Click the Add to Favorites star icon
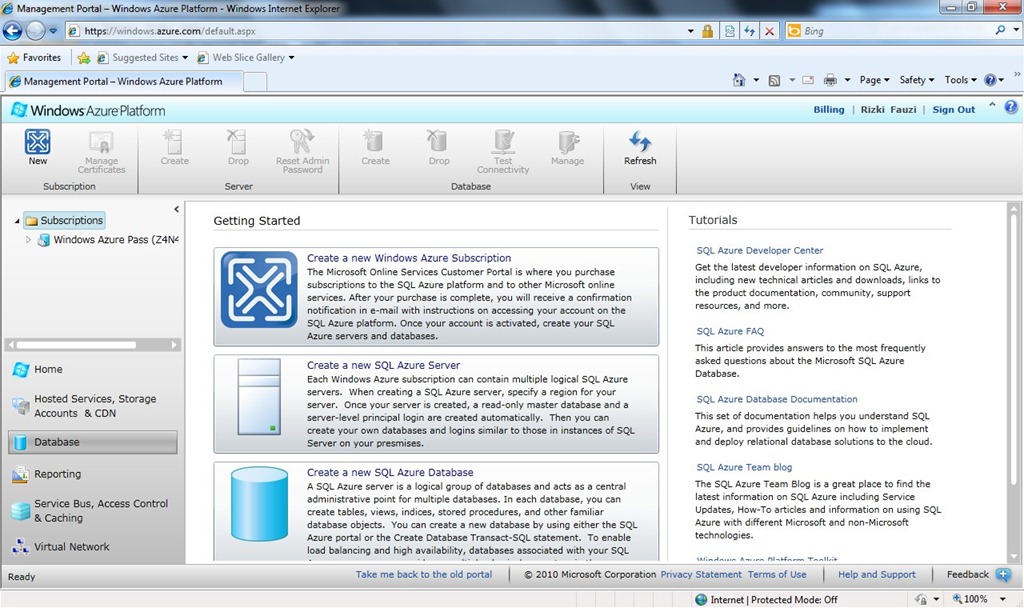The image size is (1024, 608). (x=84, y=57)
